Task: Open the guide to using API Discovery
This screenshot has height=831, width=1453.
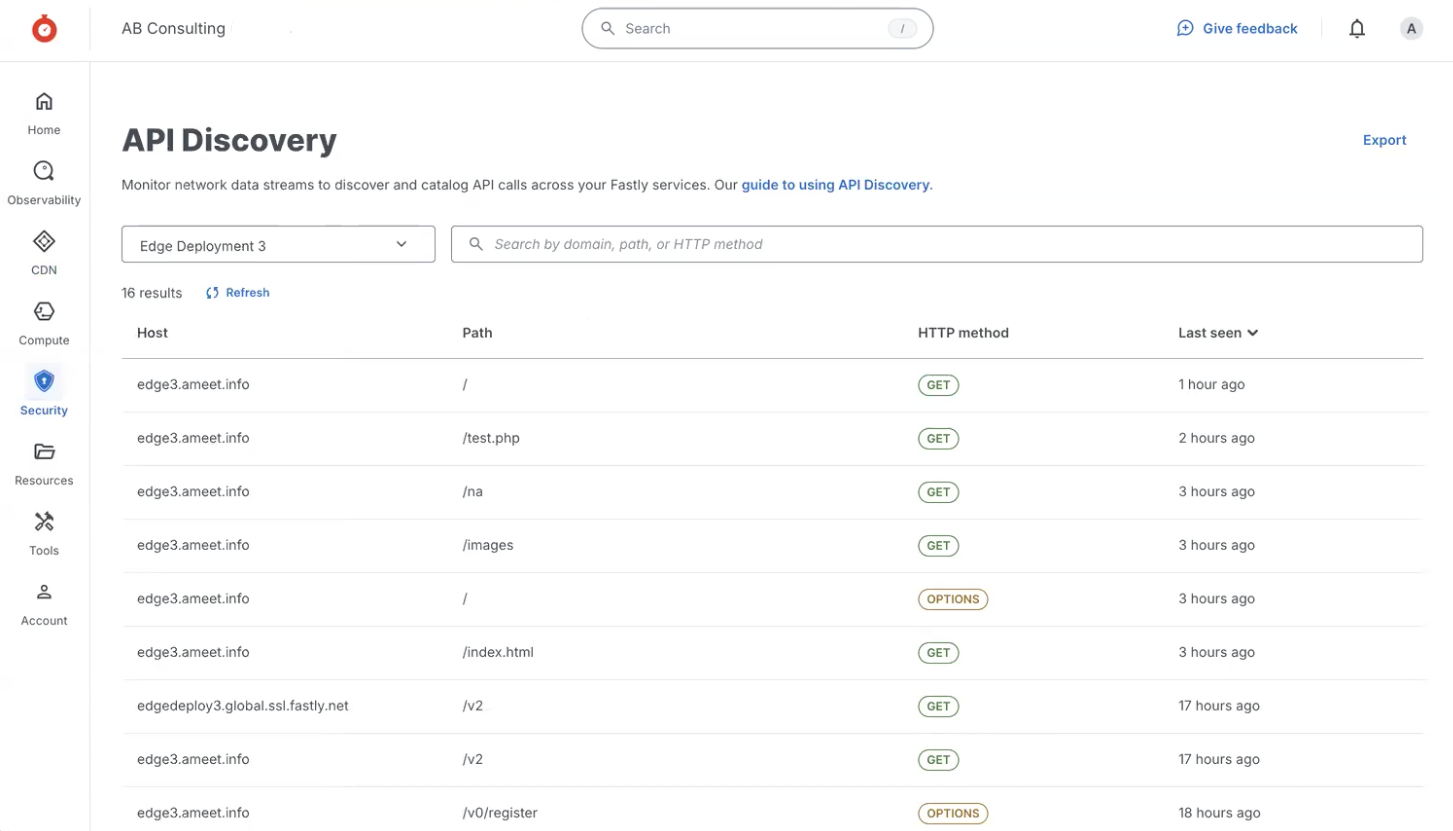Action: coord(836,185)
